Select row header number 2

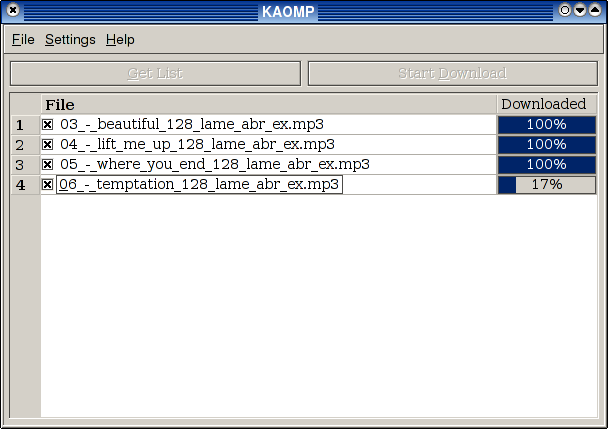[x=26, y=145]
